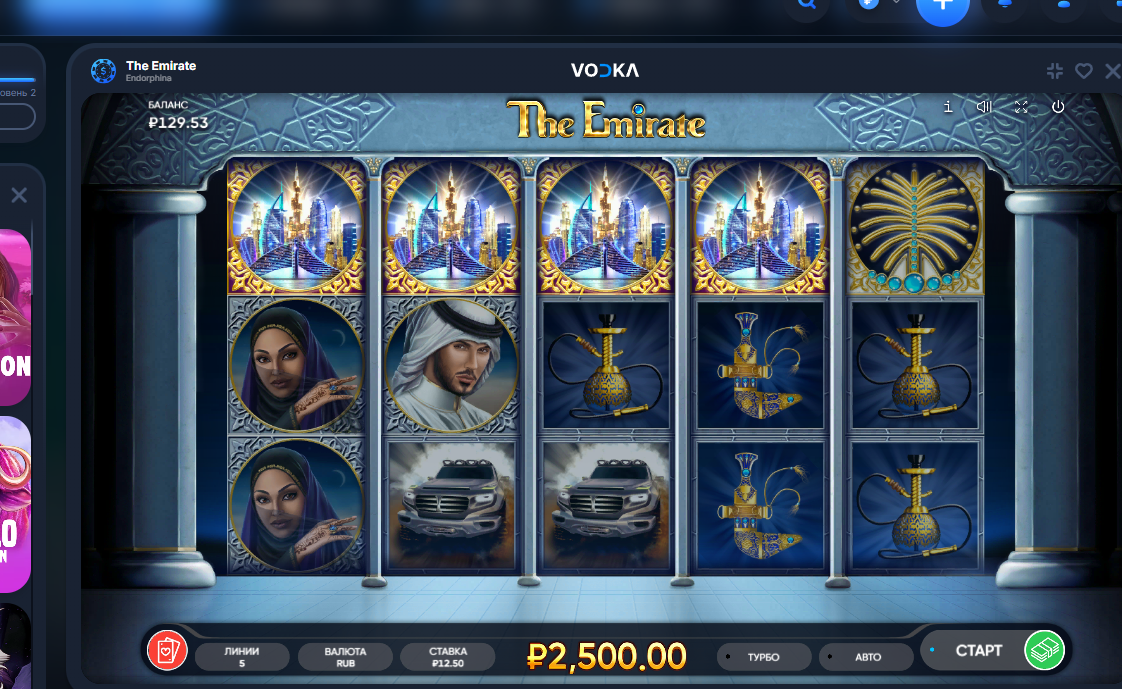
Task: Add The Emirate to favorites heart
Action: 1083,71
